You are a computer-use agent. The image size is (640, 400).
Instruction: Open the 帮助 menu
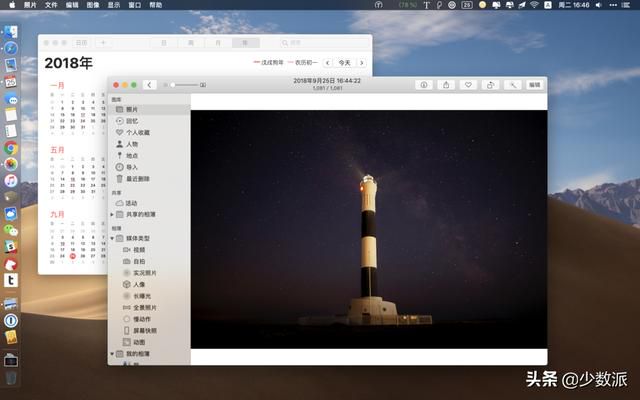[x=156, y=5]
